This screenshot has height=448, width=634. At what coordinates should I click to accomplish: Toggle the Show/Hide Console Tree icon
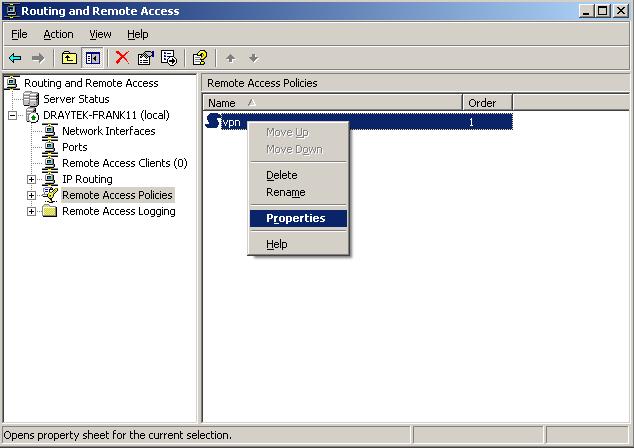pos(93,58)
